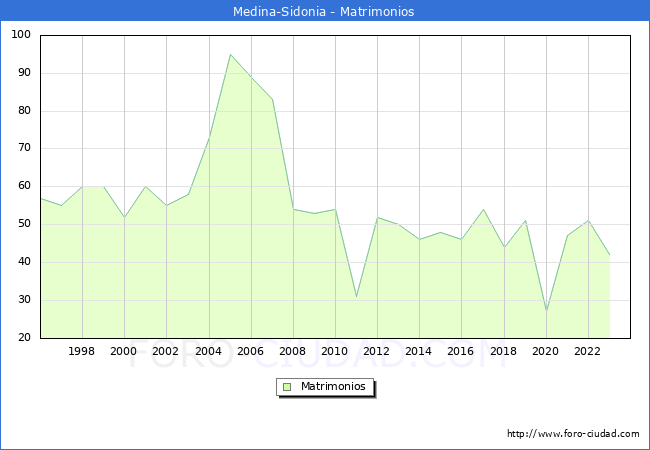This screenshot has width=650, height=450.
Task: Click the 2019 data point near 51
Action: (525, 221)
